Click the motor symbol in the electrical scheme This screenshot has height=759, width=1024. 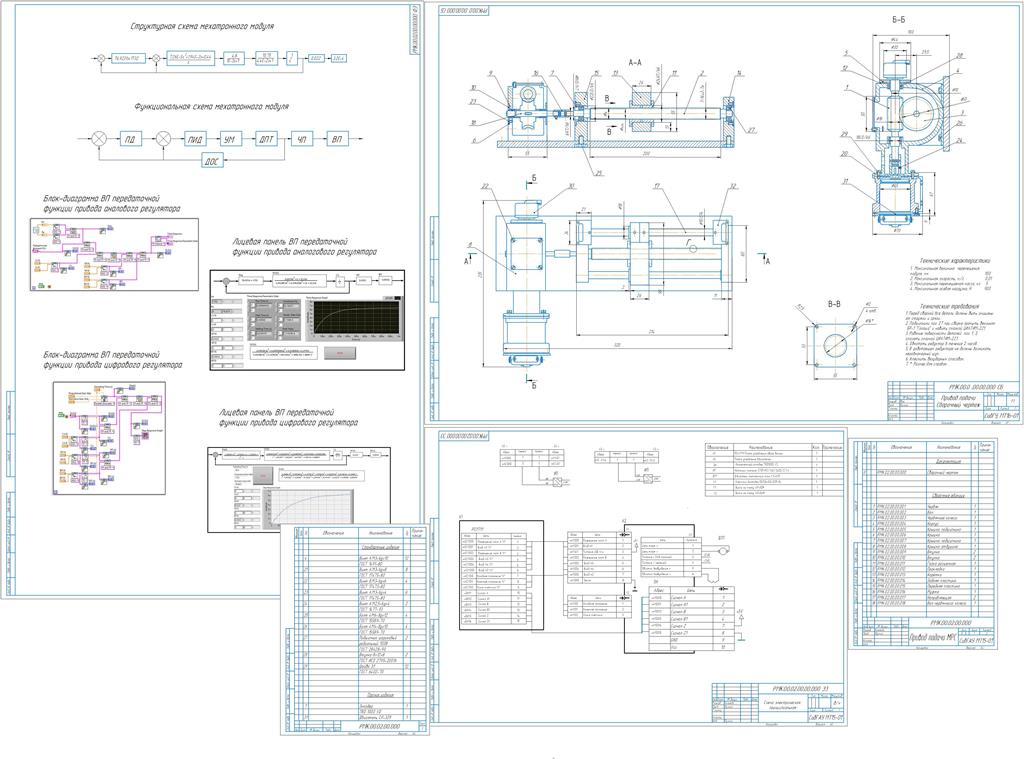[x=722, y=552]
